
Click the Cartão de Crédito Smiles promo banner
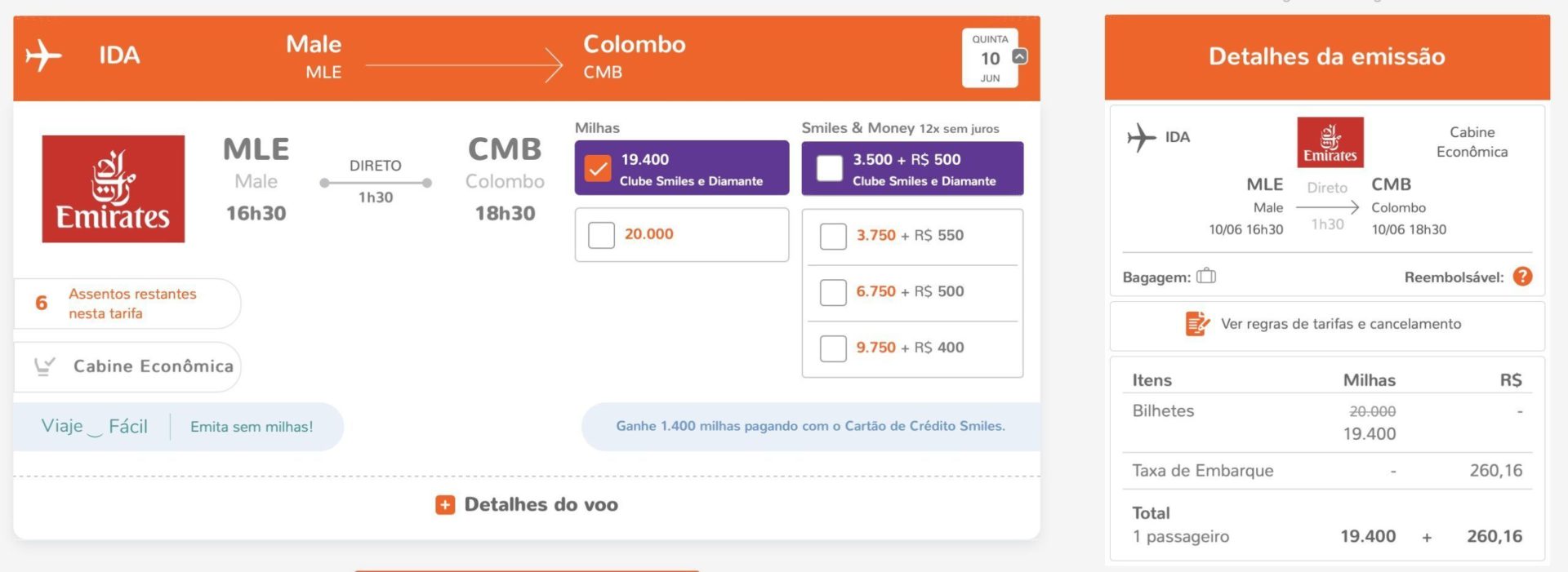pos(810,426)
